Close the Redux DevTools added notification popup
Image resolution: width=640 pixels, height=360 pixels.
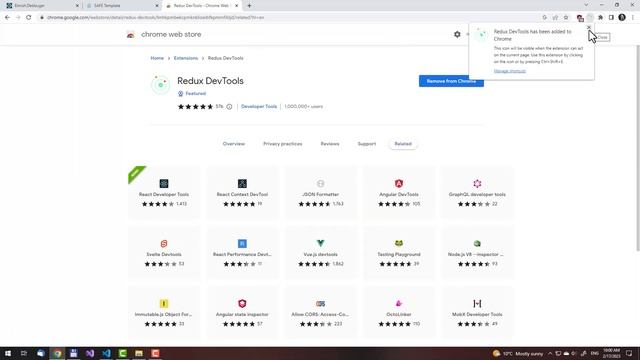tap(589, 27)
